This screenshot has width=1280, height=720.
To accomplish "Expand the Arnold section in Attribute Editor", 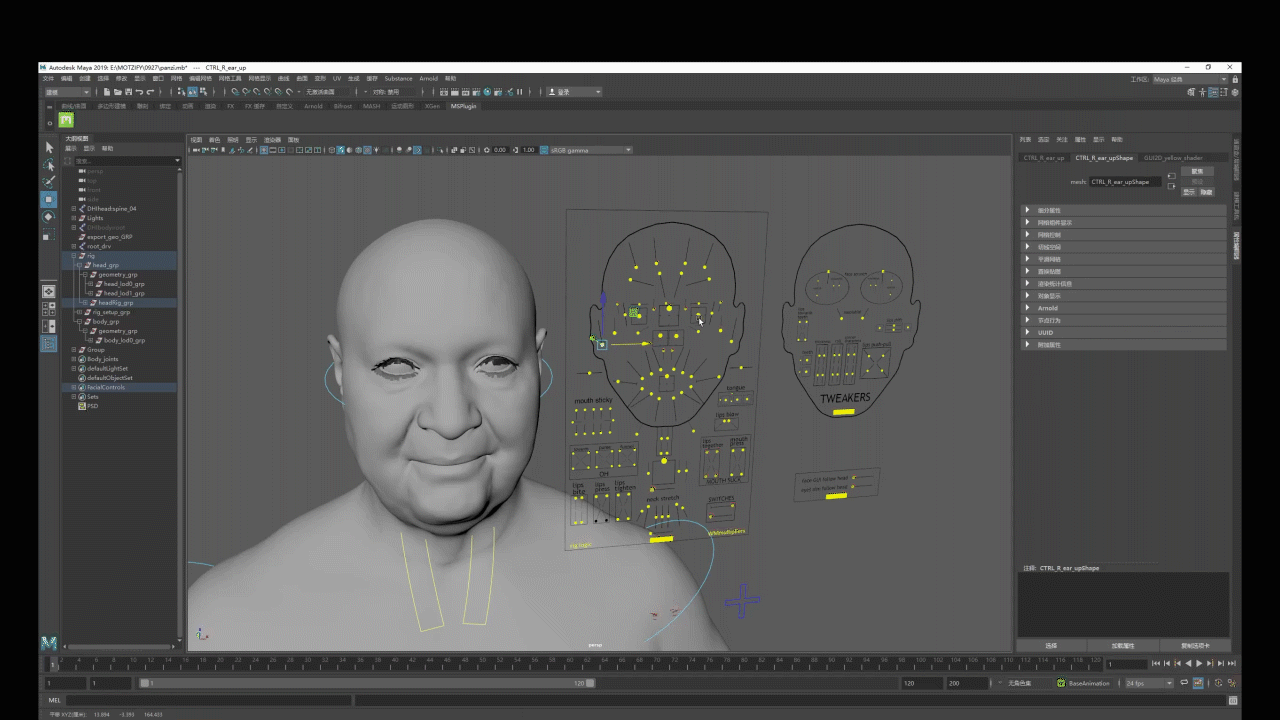I will tap(1122, 308).
